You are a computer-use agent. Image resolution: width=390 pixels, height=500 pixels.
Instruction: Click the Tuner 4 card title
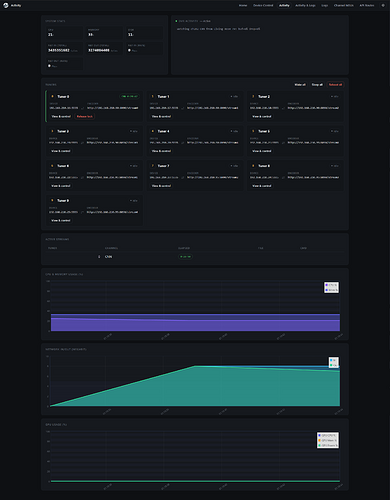[163, 131]
